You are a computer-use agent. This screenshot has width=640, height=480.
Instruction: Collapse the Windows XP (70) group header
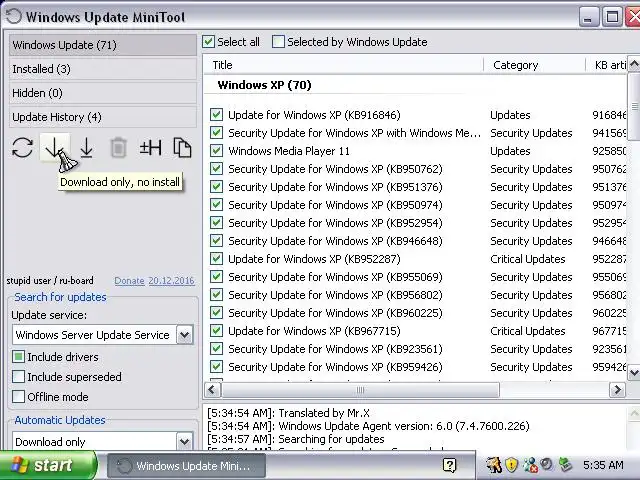click(264, 85)
